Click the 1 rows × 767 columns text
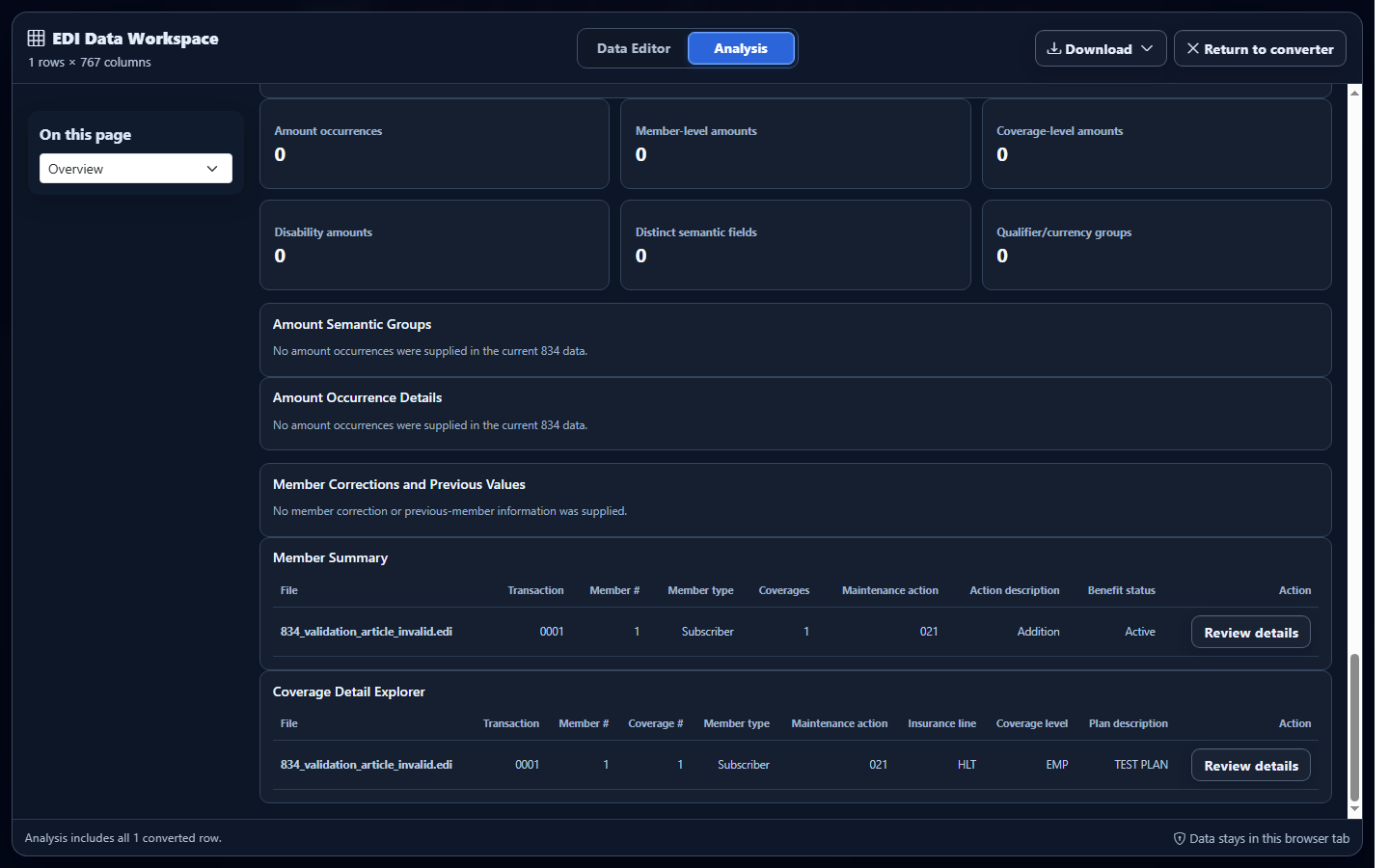1389x868 pixels. (x=90, y=62)
